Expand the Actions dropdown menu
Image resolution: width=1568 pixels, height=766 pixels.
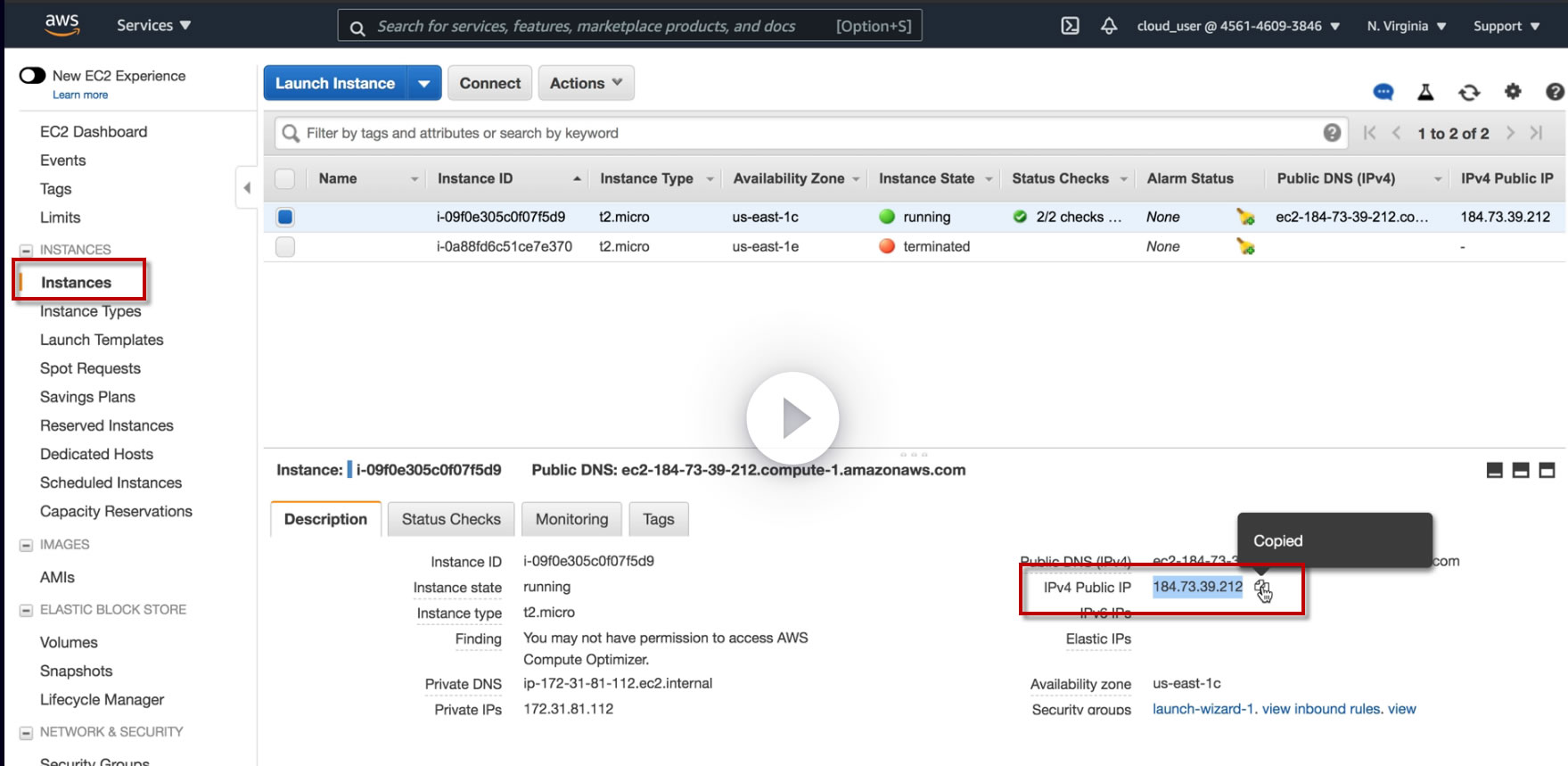pyautogui.click(x=586, y=83)
